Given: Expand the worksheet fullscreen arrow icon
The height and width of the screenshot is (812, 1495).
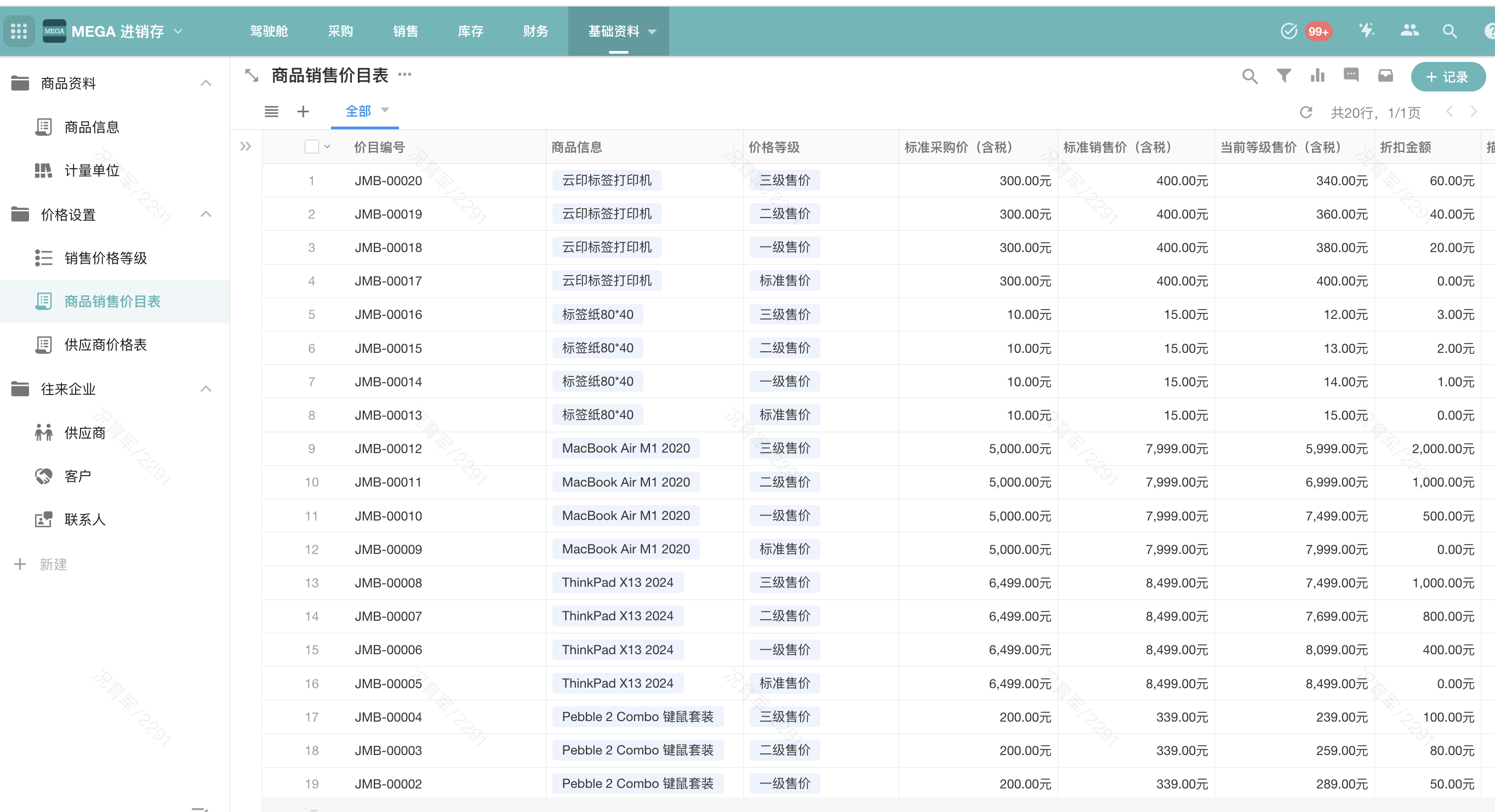Looking at the screenshot, I should coord(252,76).
